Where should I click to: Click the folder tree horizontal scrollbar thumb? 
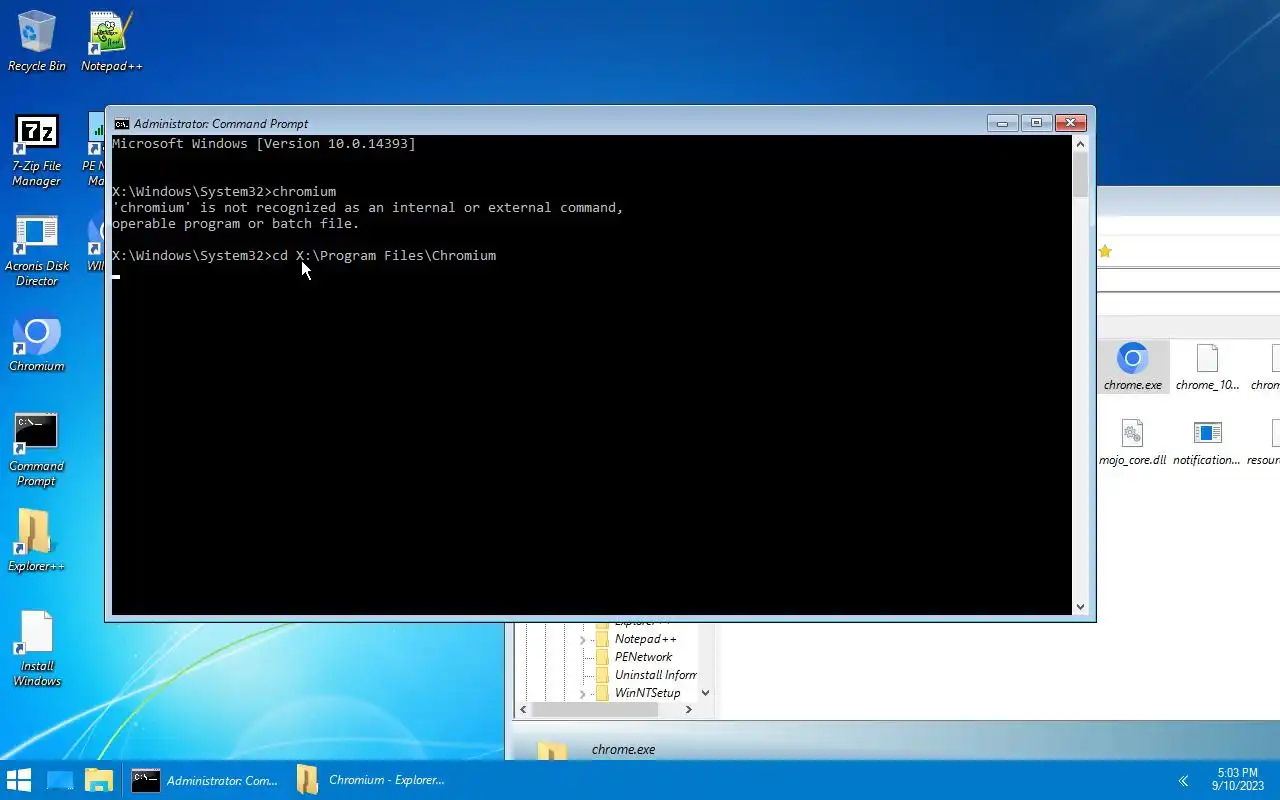[594, 709]
